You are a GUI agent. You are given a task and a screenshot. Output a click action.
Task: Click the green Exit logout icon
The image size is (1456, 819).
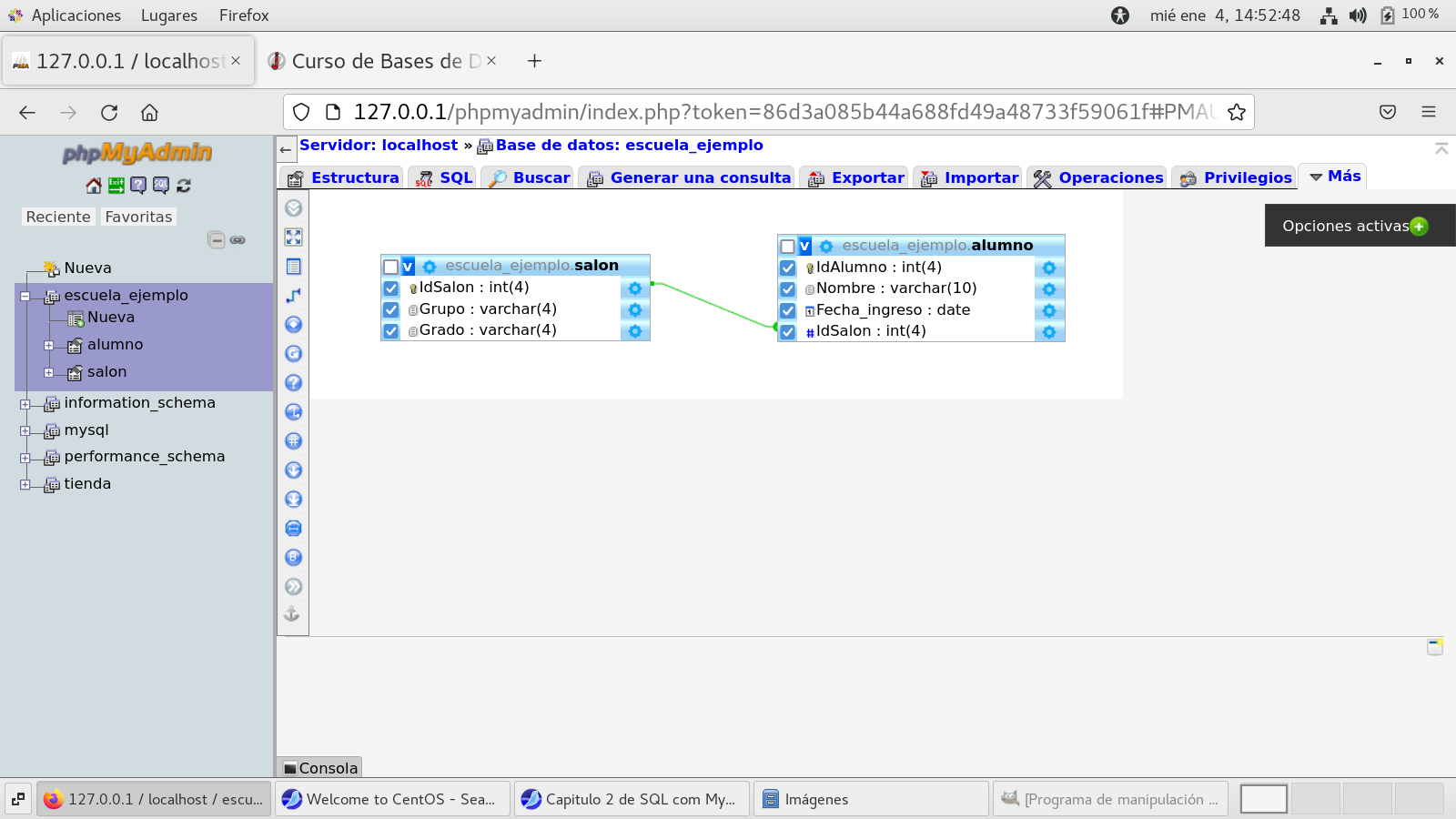click(x=116, y=186)
